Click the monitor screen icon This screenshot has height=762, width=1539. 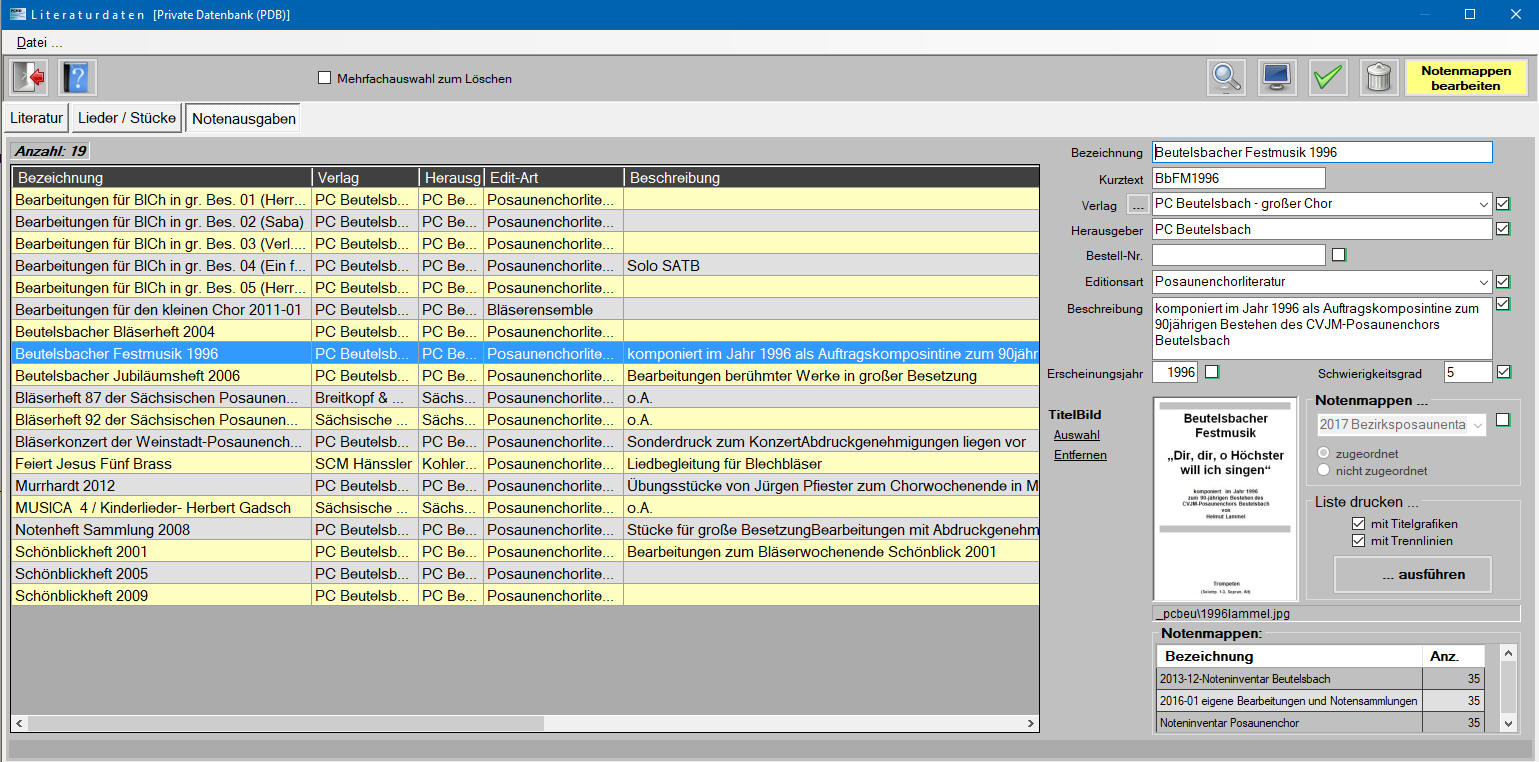[x=1277, y=77]
